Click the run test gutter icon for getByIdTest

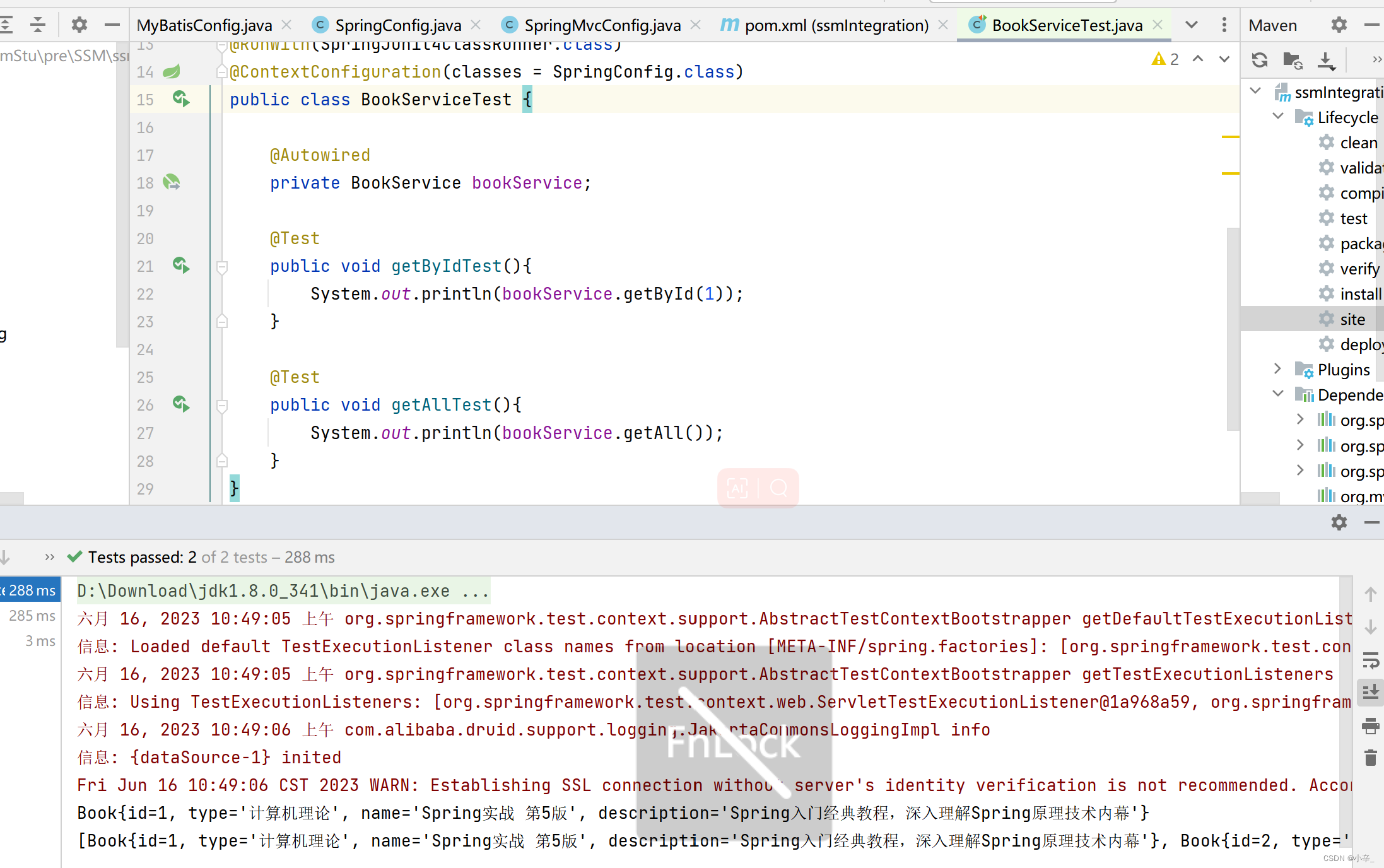tap(180, 266)
